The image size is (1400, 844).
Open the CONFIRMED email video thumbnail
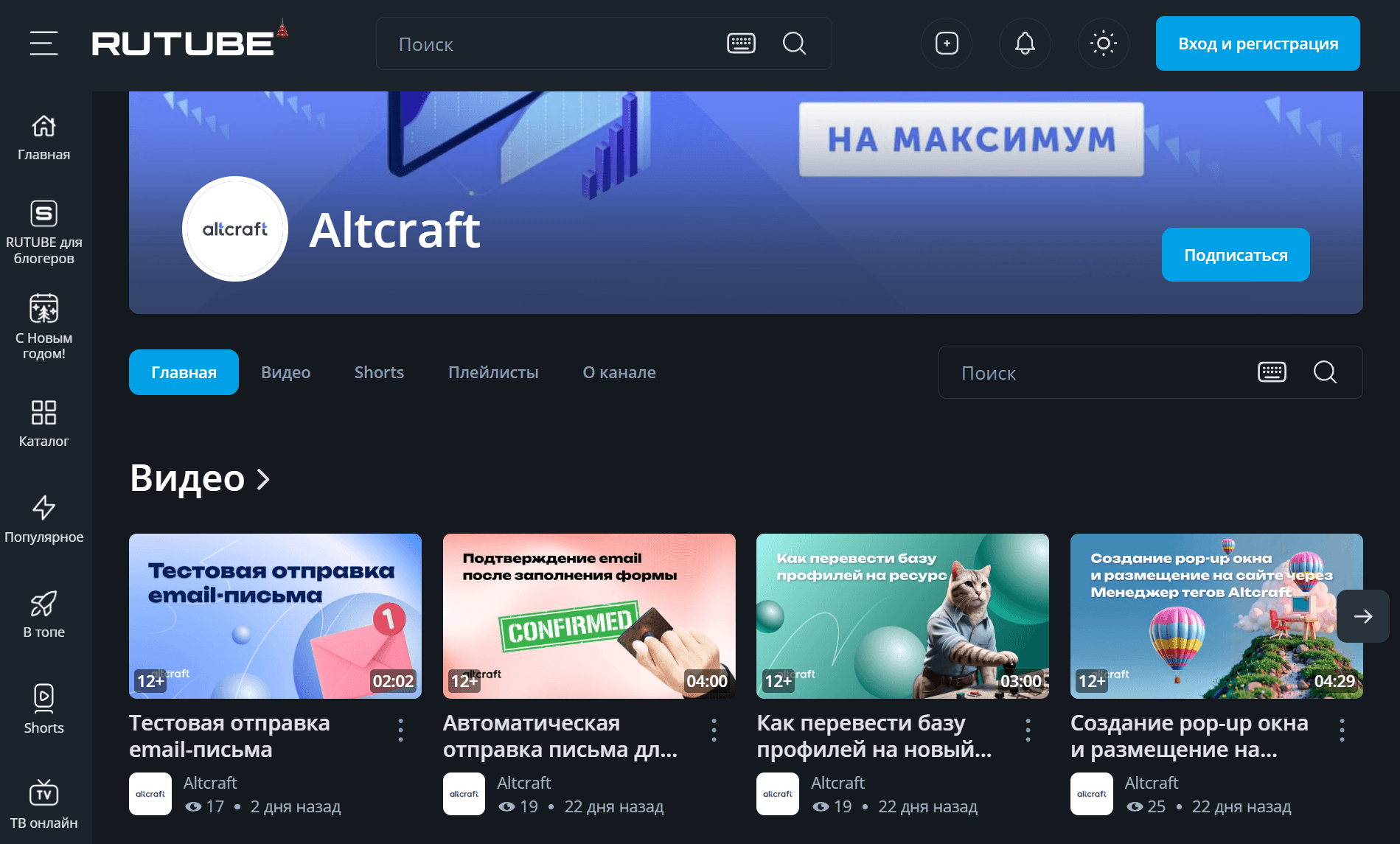(589, 615)
